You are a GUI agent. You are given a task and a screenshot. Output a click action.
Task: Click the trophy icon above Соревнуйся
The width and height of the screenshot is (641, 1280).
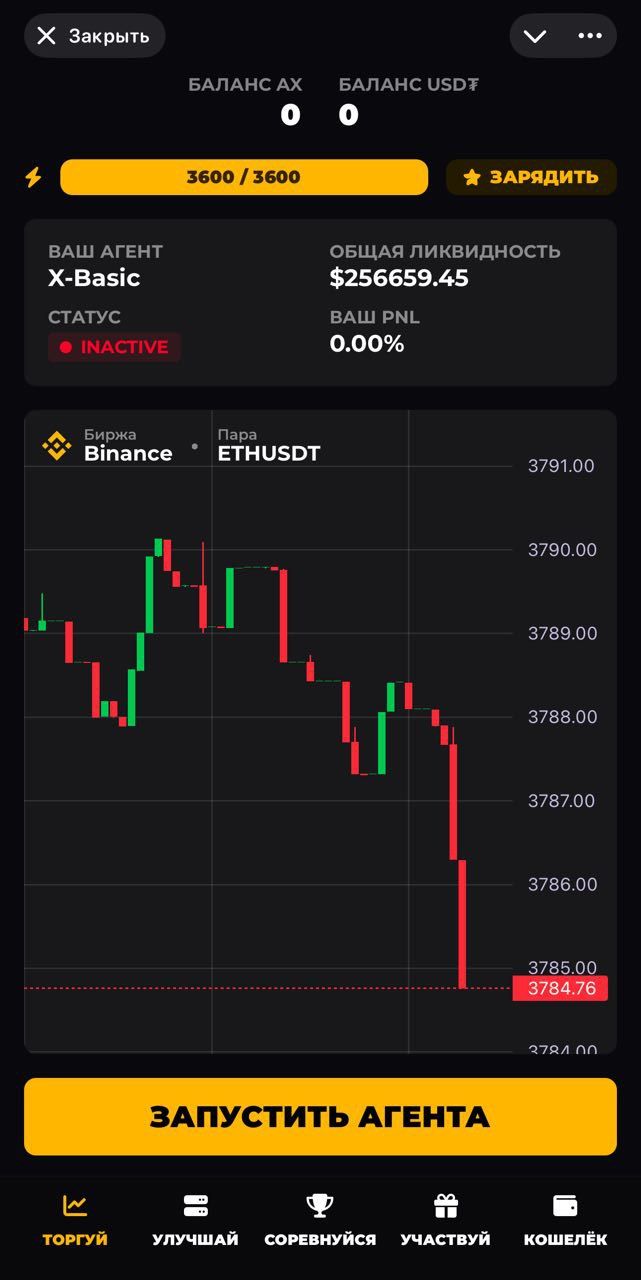pos(320,1206)
